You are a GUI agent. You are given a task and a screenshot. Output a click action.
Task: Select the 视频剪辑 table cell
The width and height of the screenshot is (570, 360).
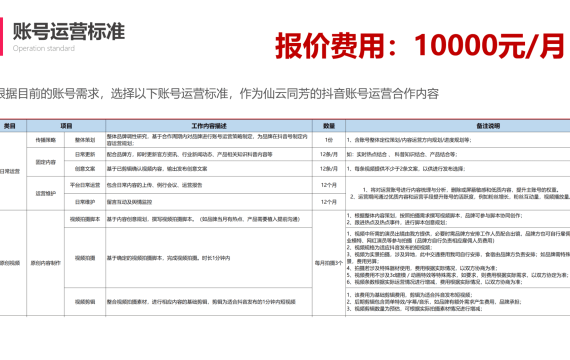pyautogui.click(x=85, y=301)
